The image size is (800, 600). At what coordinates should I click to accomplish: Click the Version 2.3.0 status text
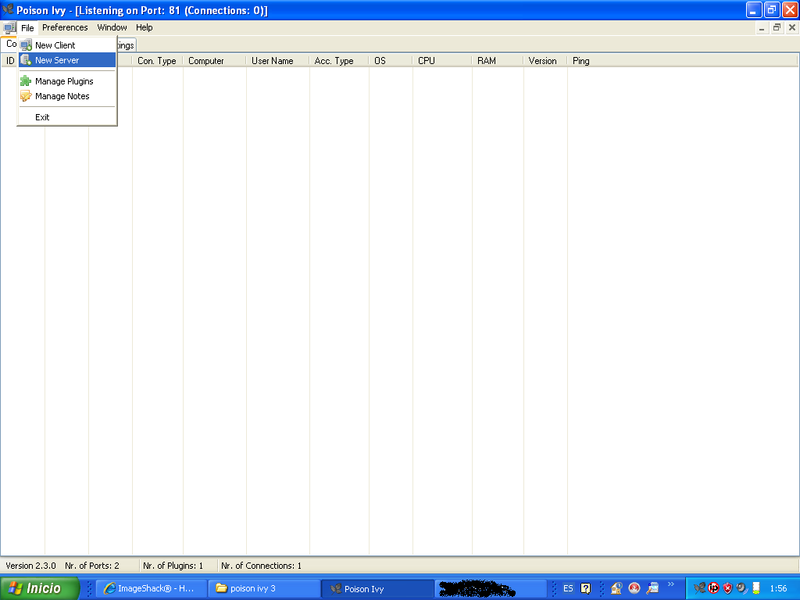pos(31,565)
